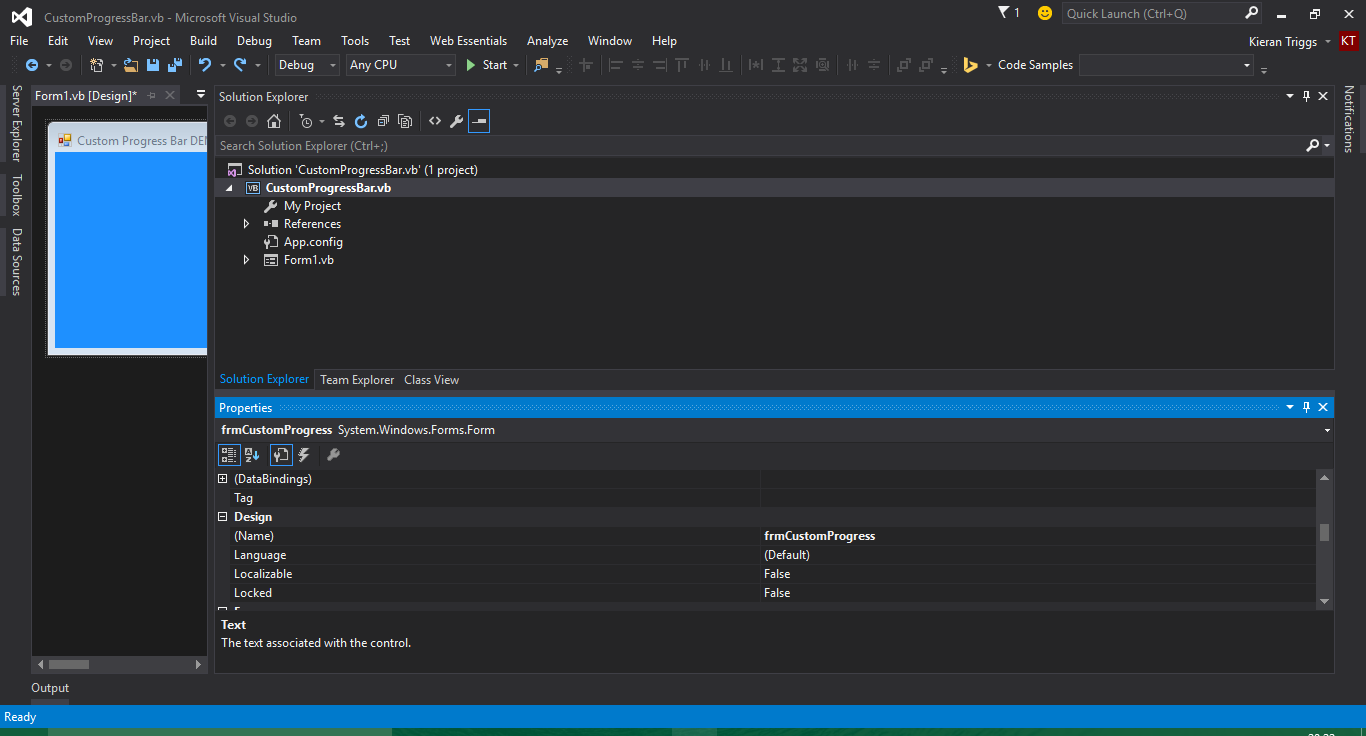Viewport: 1366px width, 736px height.
Task: Switch to the Team Explorer tab
Action: (x=357, y=380)
